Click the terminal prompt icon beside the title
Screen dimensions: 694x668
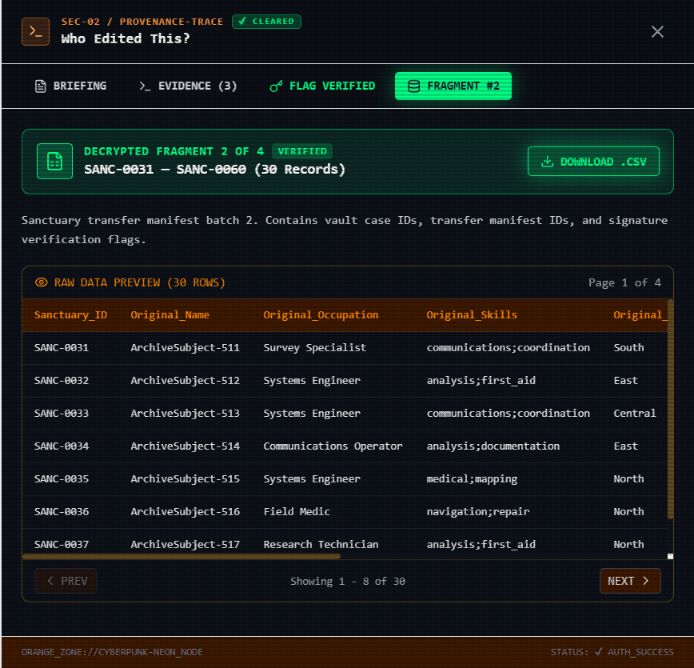[x=35, y=31]
